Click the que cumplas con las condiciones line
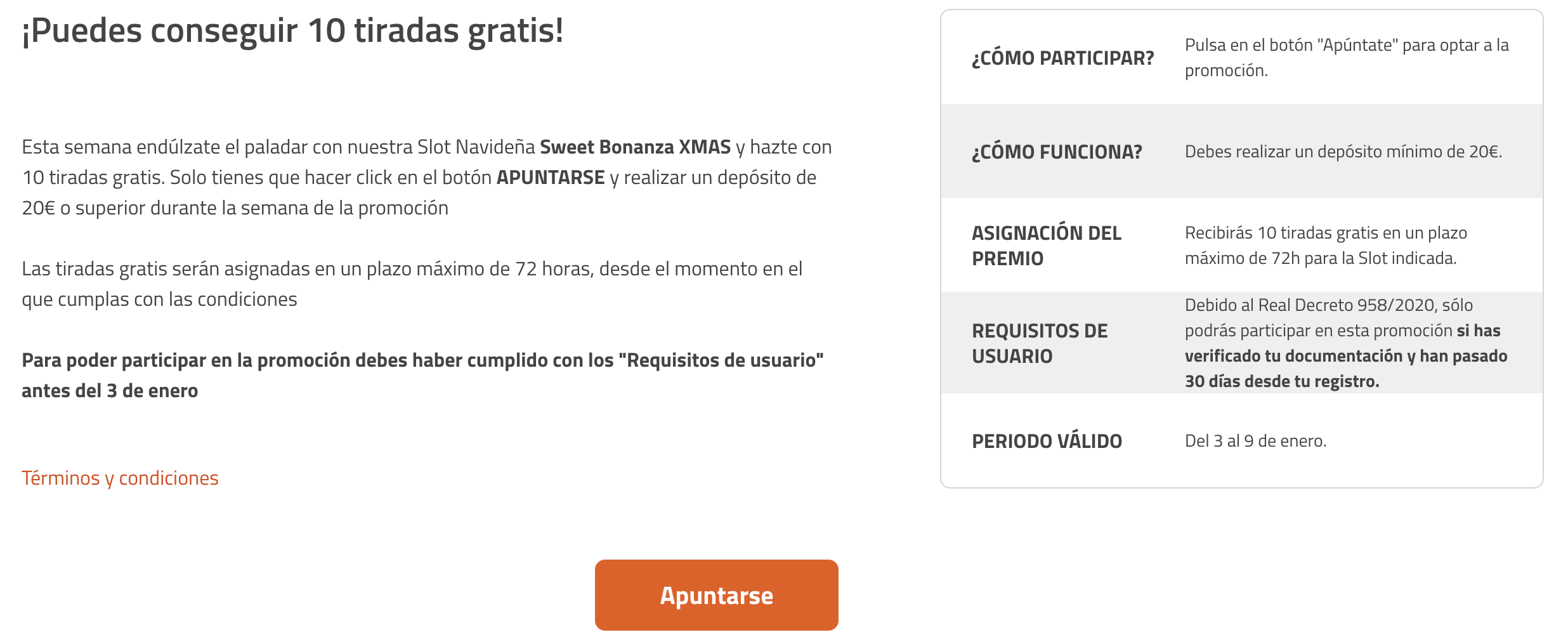The height and width of the screenshot is (637, 1568). coord(159,299)
